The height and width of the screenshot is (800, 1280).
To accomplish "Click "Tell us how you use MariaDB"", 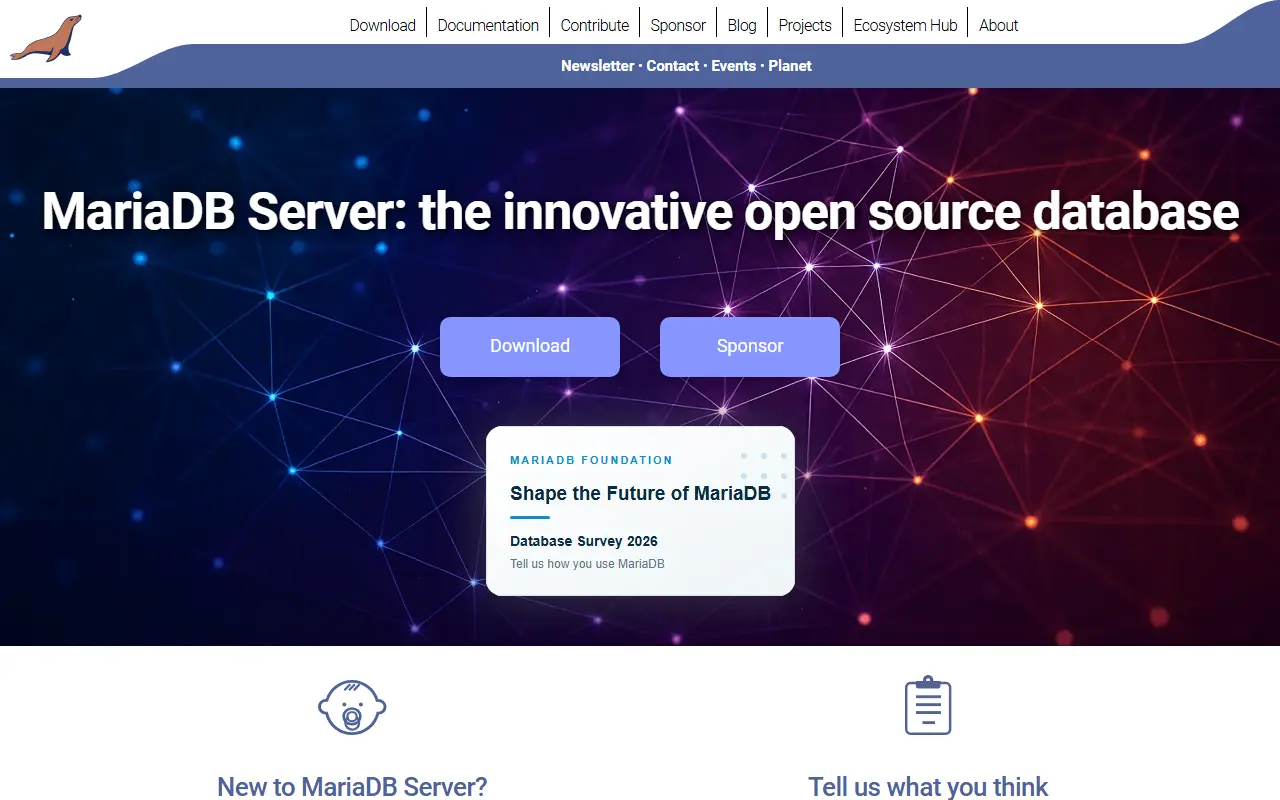I will (587, 564).
